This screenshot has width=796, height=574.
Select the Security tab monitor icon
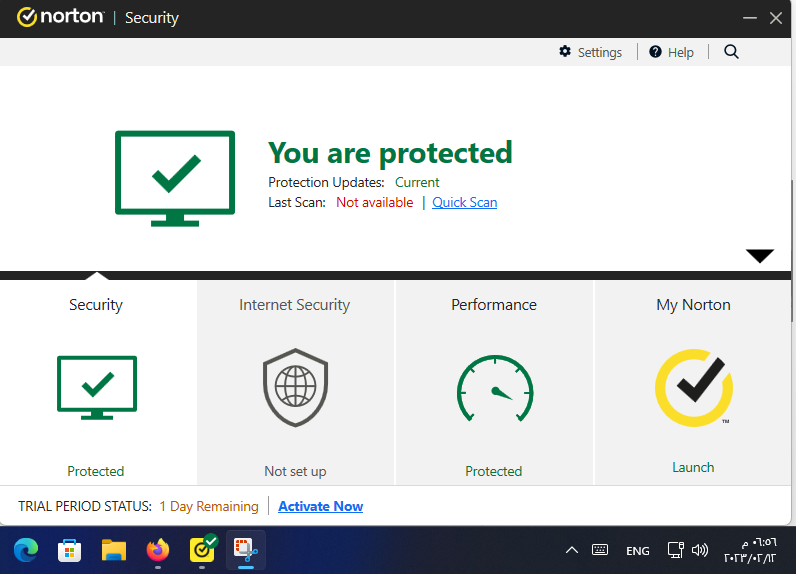(97, 388)
